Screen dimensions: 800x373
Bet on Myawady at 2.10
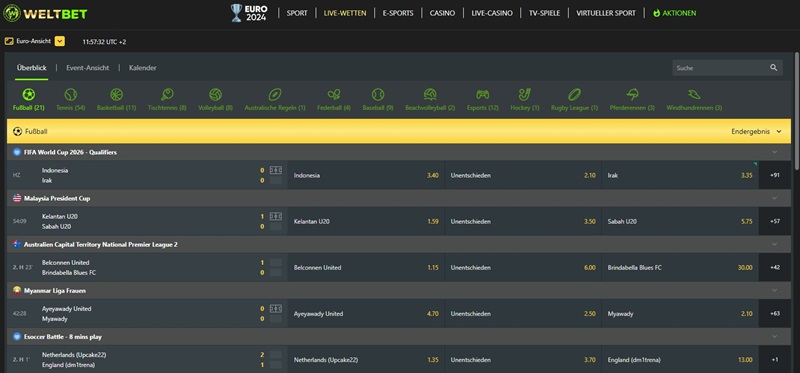[680, 314]
